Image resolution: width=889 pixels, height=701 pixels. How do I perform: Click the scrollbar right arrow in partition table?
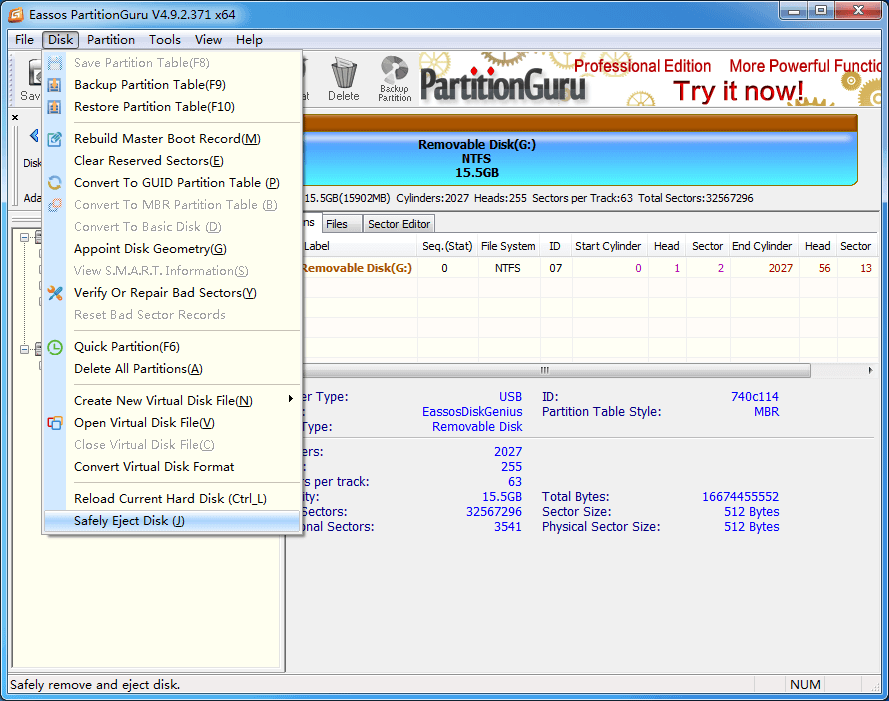click(x=871, y=370)
